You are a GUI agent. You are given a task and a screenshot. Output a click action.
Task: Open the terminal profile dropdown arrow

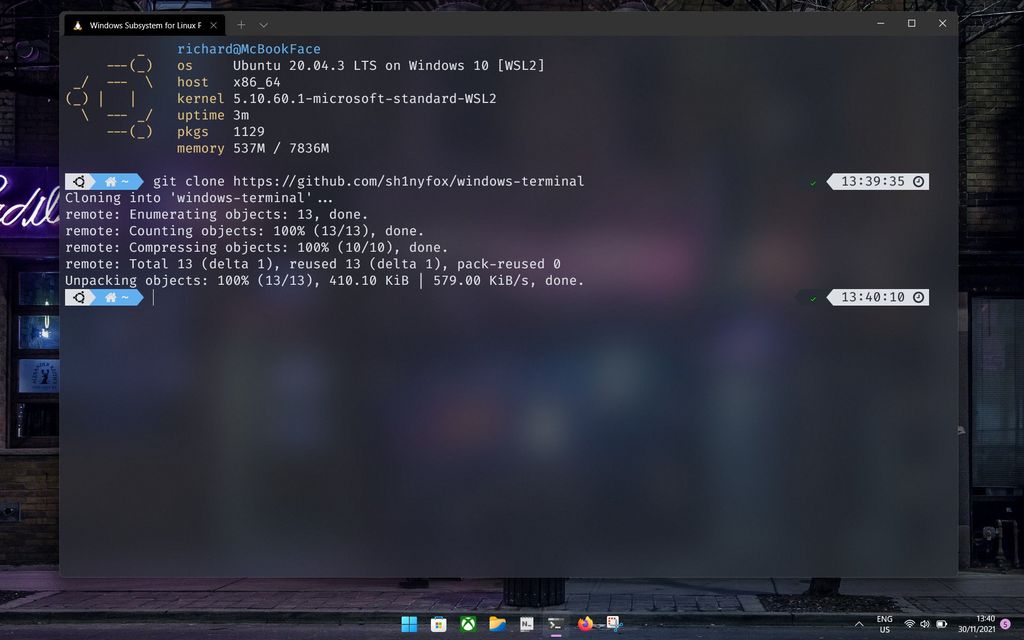point(262,24)
